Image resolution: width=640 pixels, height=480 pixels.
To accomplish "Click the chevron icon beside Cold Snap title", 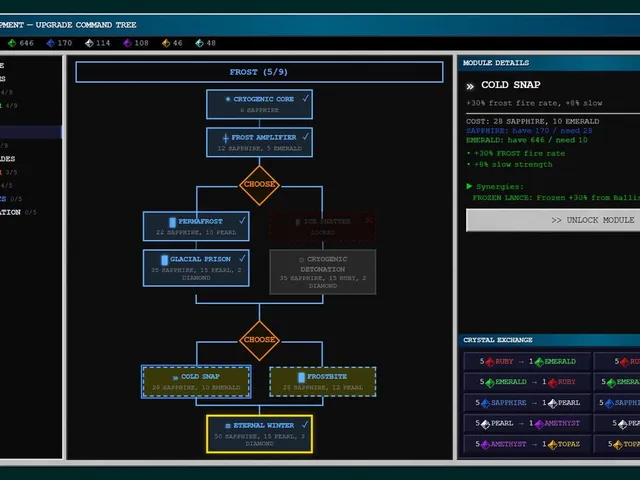I will (470, 86).
